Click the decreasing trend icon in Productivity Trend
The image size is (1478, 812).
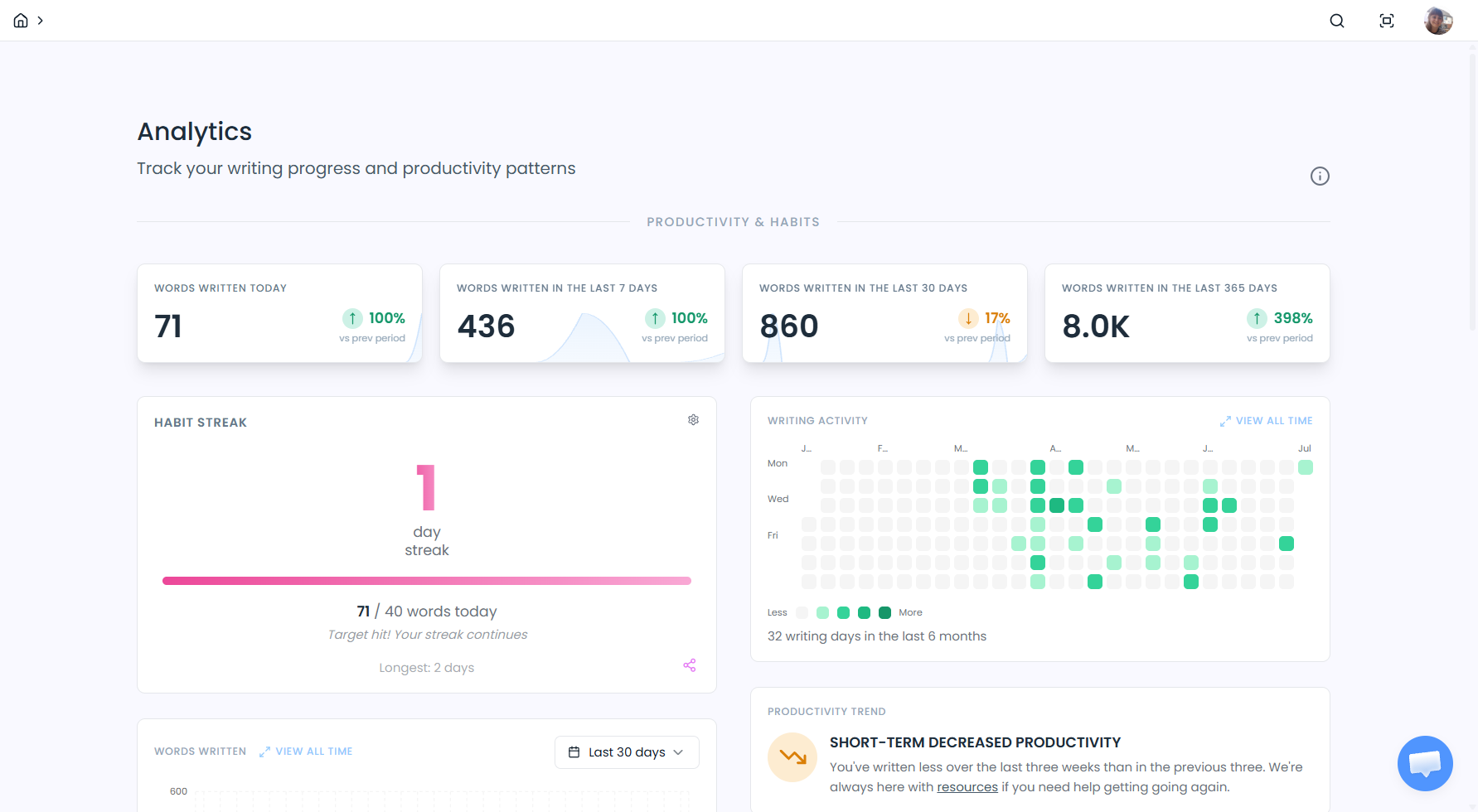click(792, 757)
